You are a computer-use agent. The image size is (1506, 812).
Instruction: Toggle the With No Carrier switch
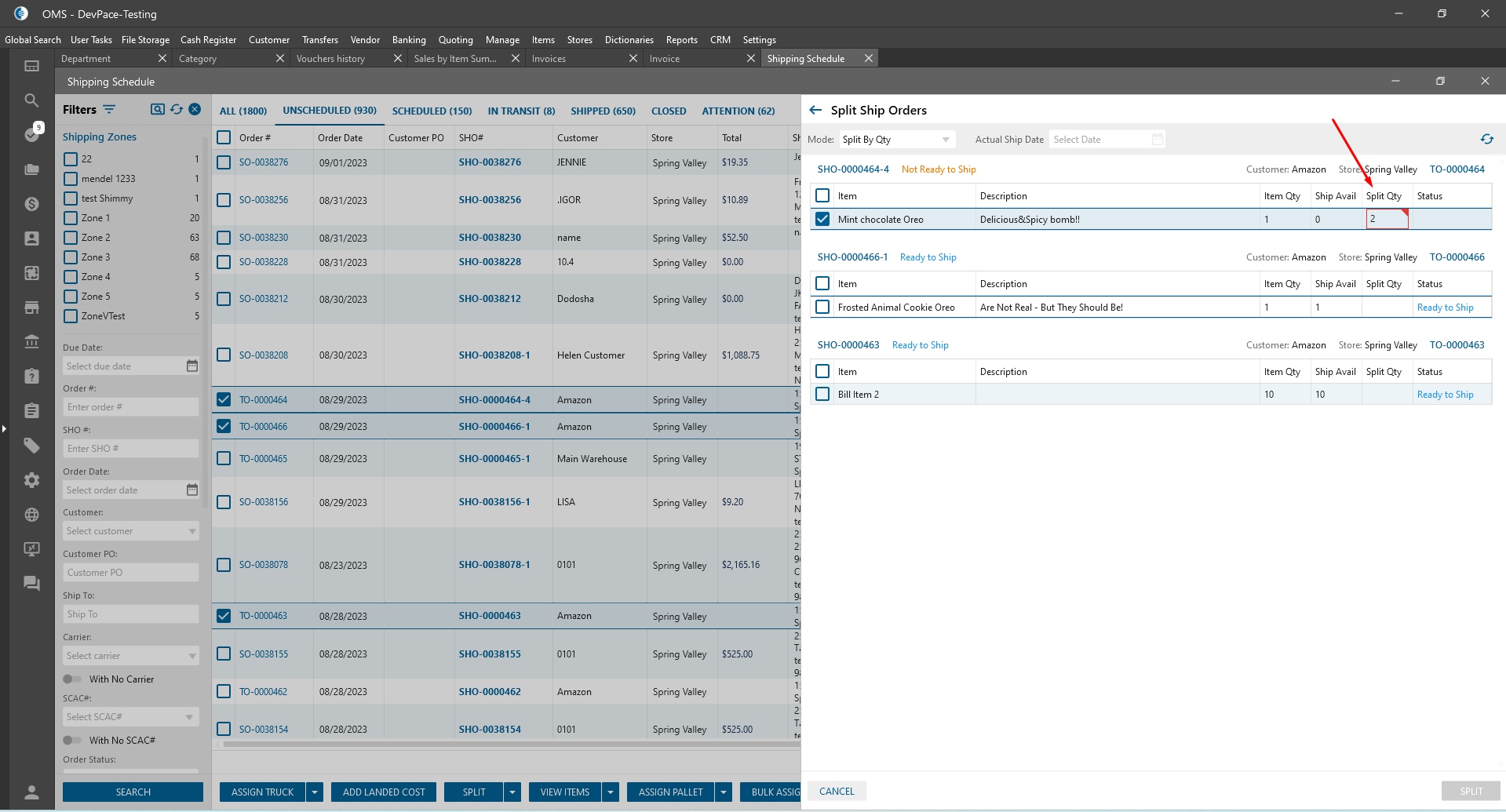[x=72, y=679]
